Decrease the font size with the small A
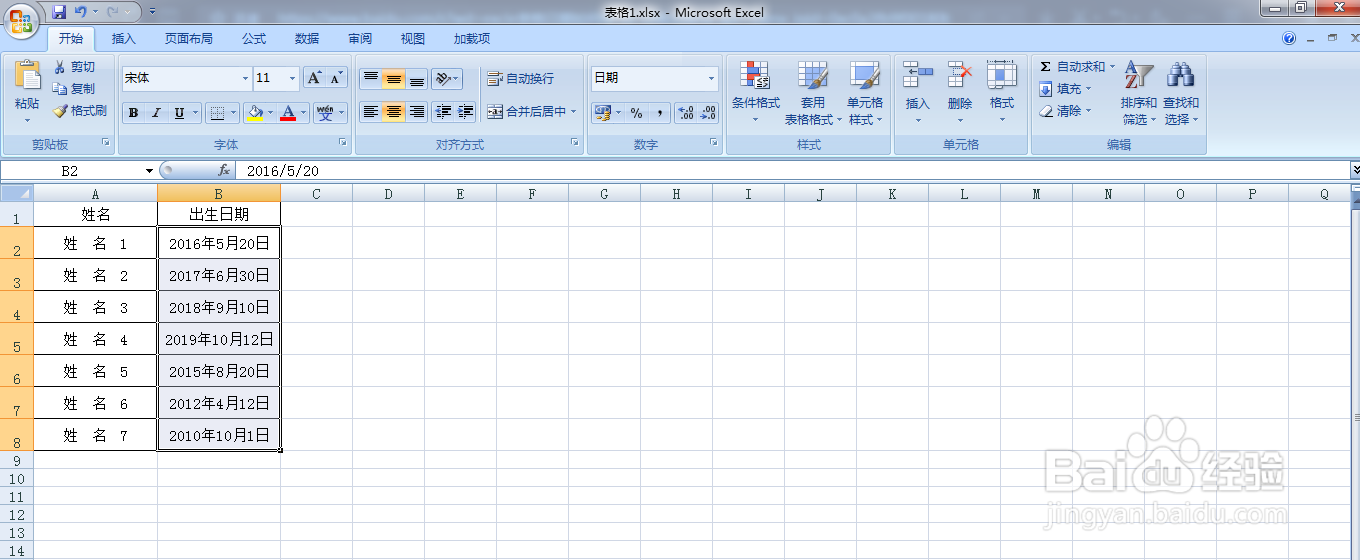The image size is (1360, 560). click(x=336, y=78)
